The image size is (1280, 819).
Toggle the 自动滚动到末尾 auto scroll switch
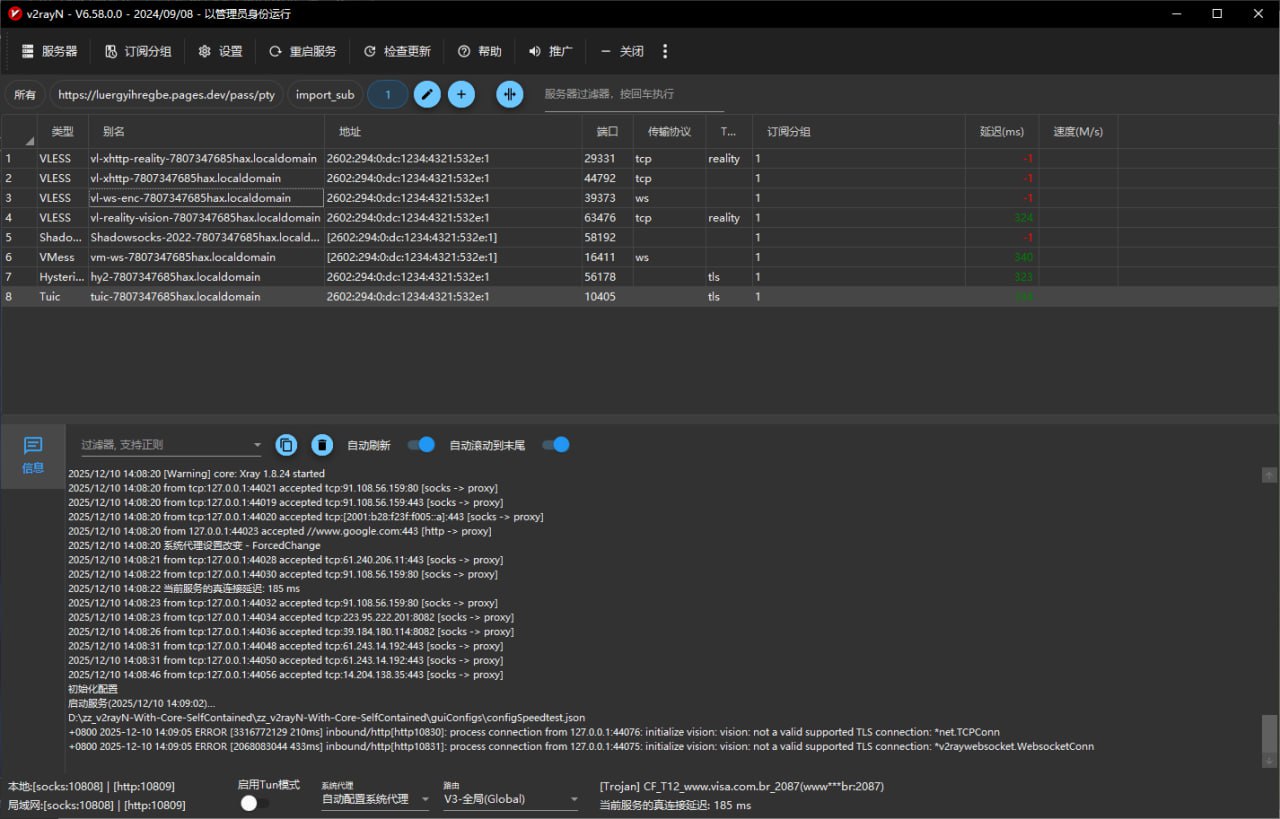557,445
